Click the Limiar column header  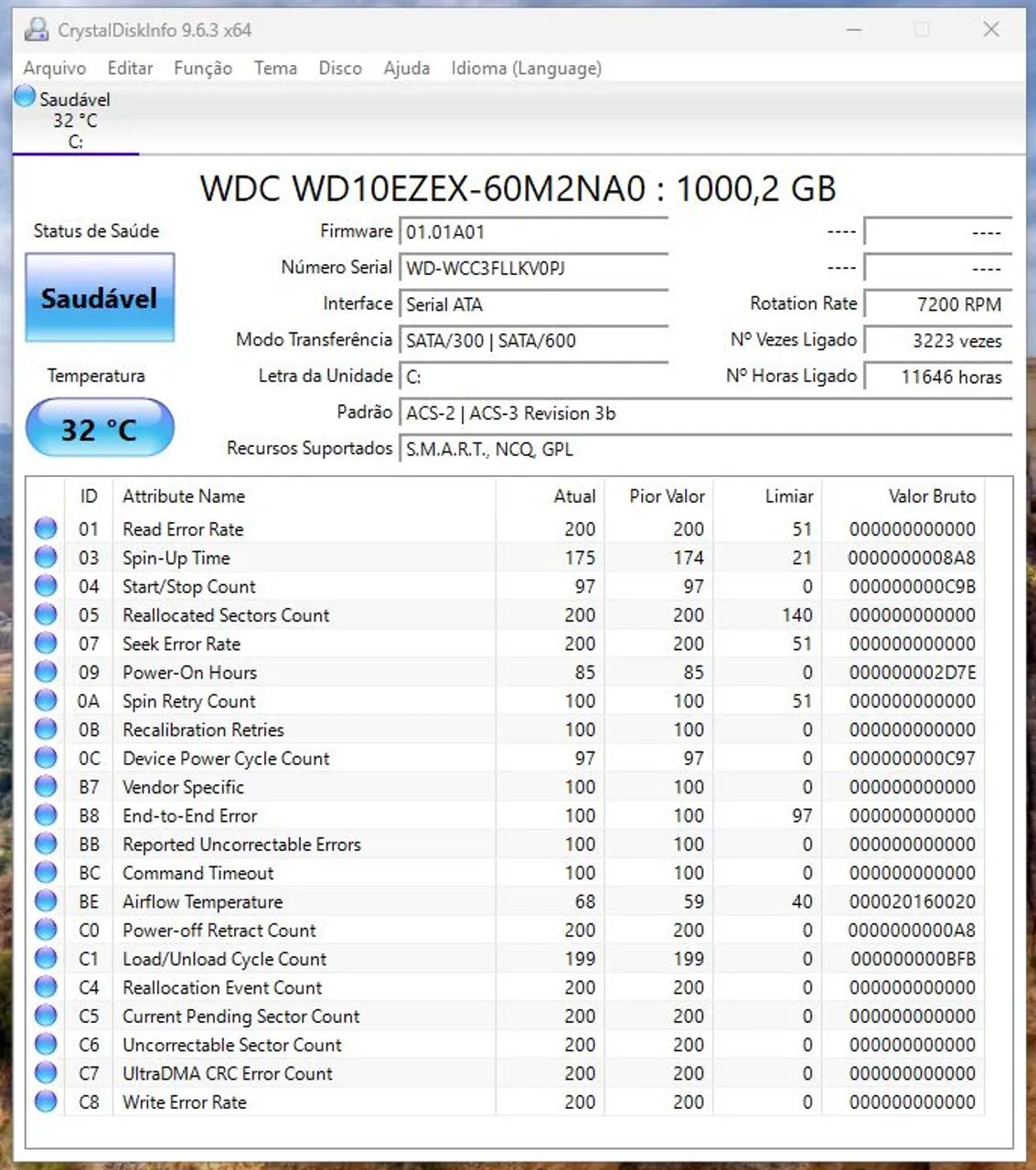768,496
